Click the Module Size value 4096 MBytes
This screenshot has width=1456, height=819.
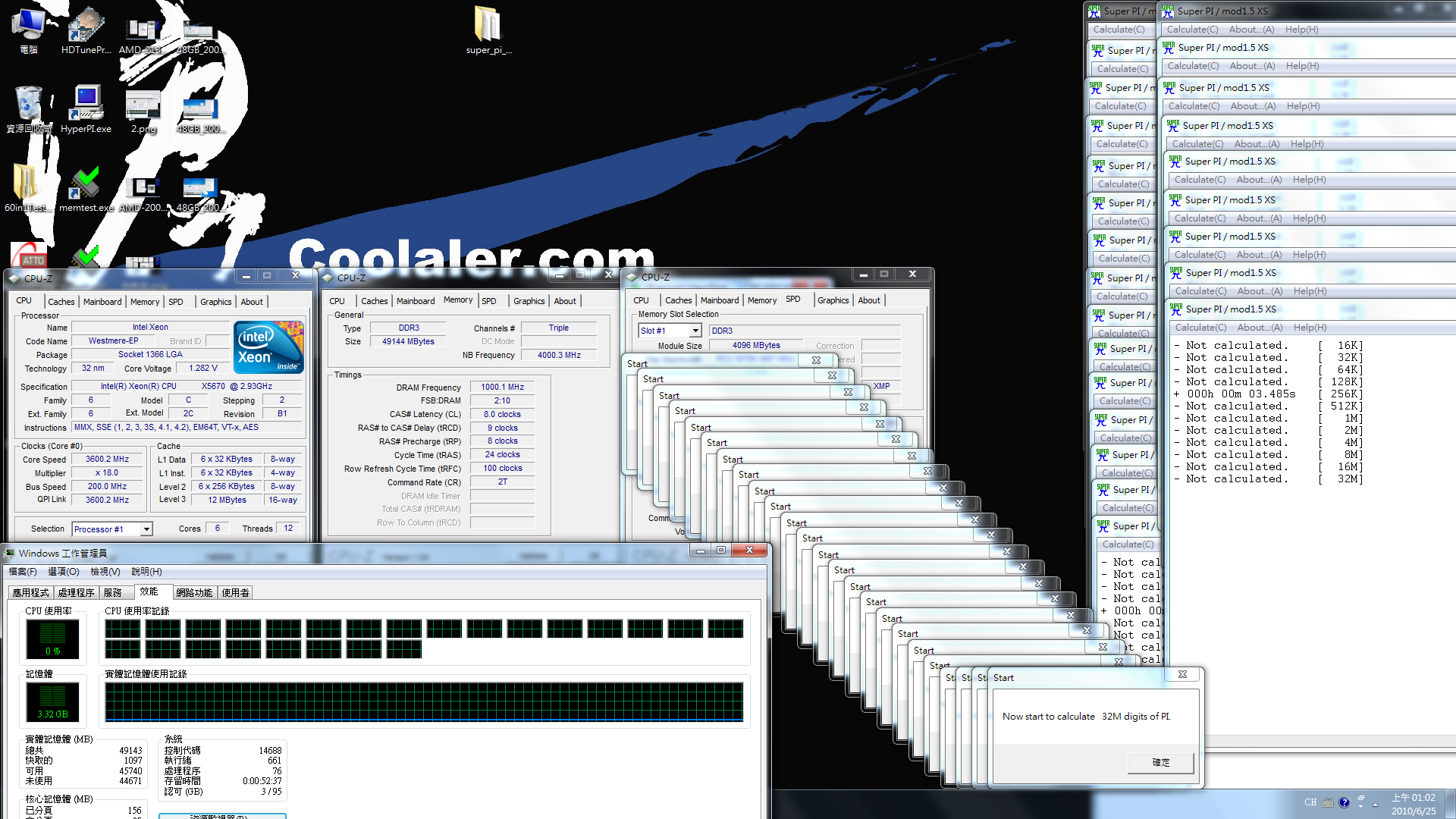pos(756,345)
